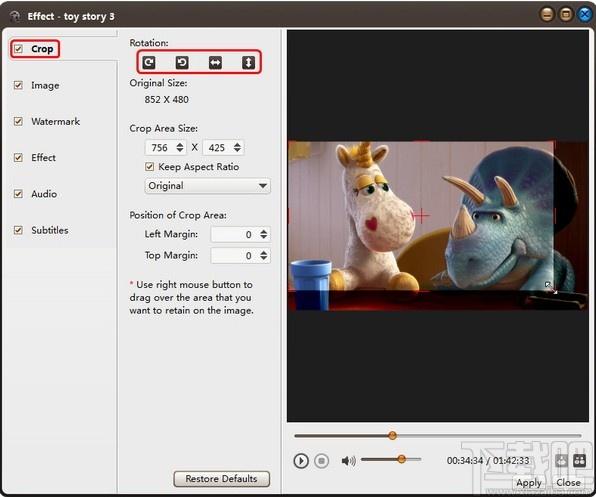The image size is (596, 497).
Task: Click the Close text button
Action: [x=568, y=483]
